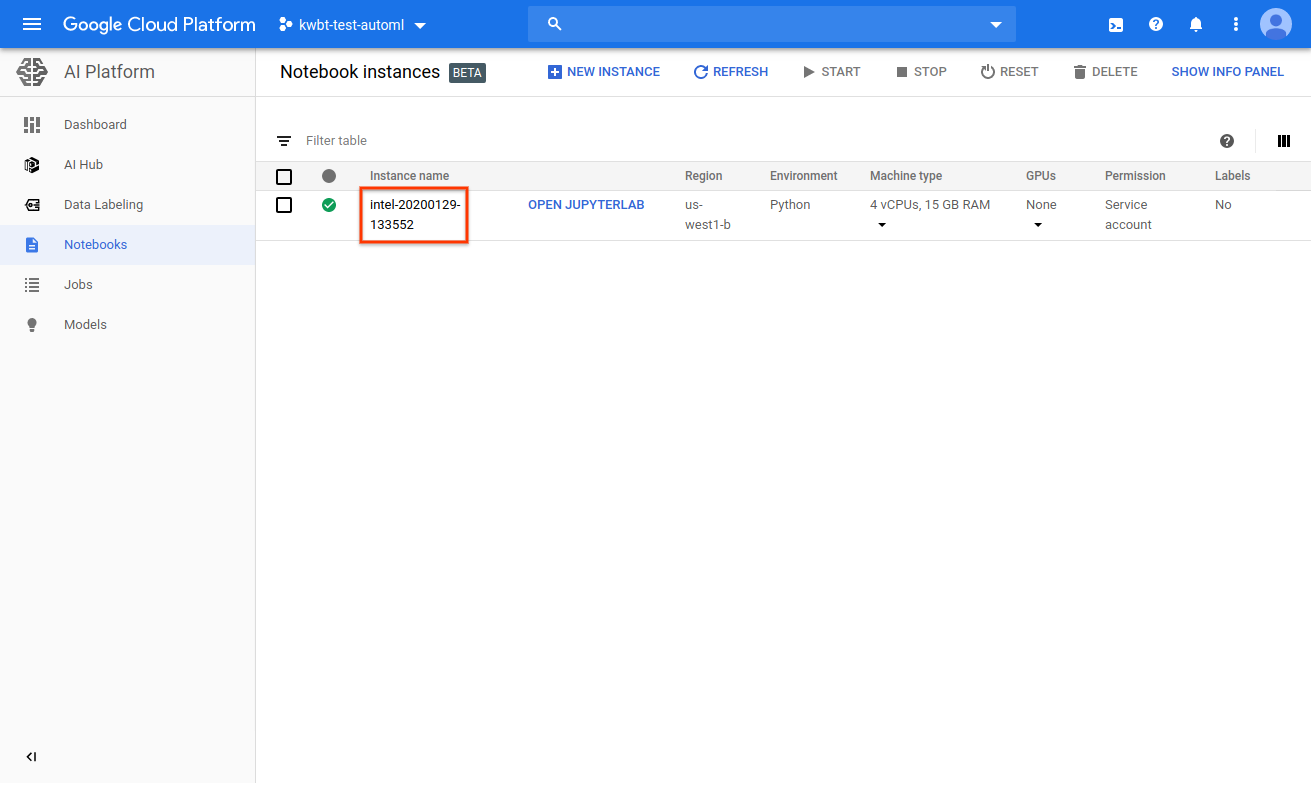Click OPEN JUPYTERLAB link

(586, 205)
